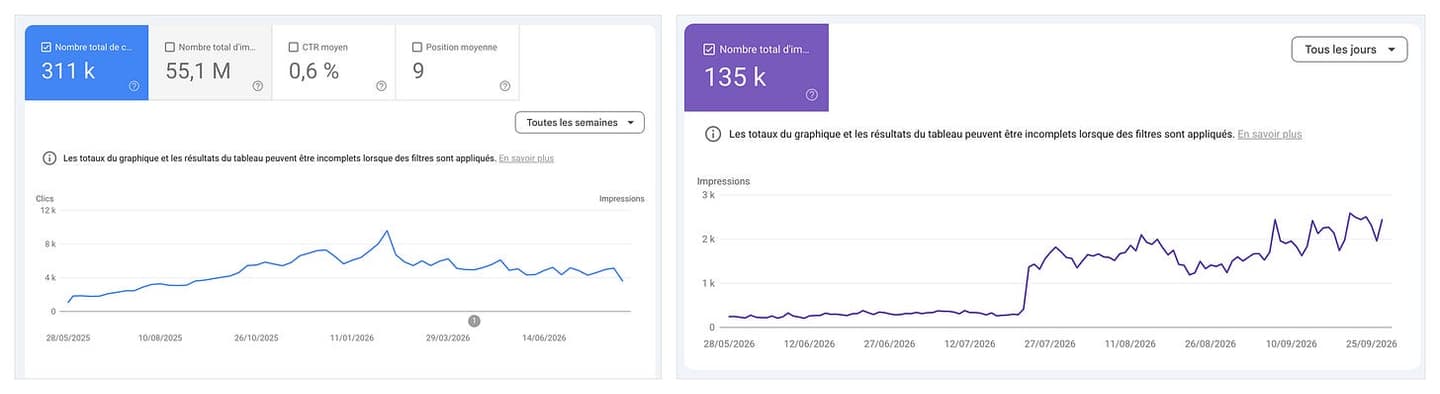This screenshot has width=1440, height=394.
Task: Open help icon on total clicks card
Action: 134,86
